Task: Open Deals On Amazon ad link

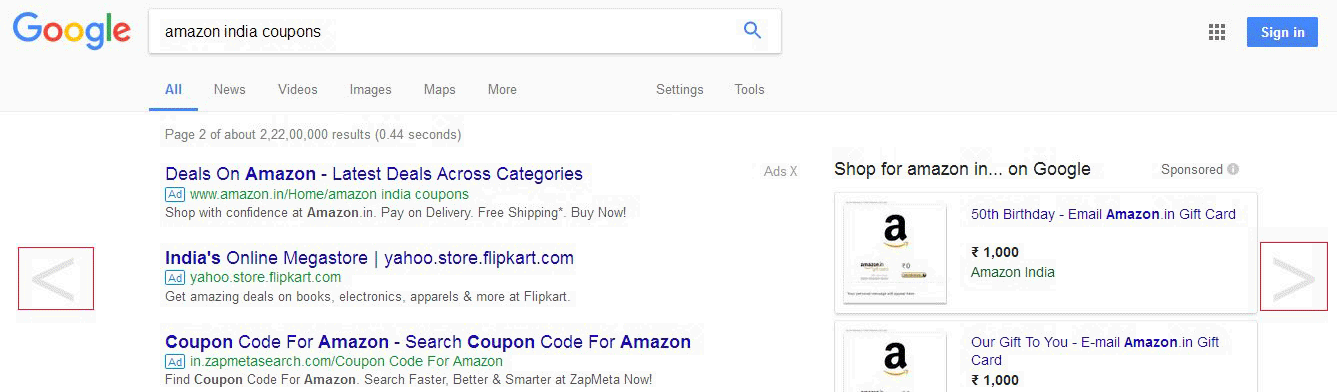Action: (374, 174)
